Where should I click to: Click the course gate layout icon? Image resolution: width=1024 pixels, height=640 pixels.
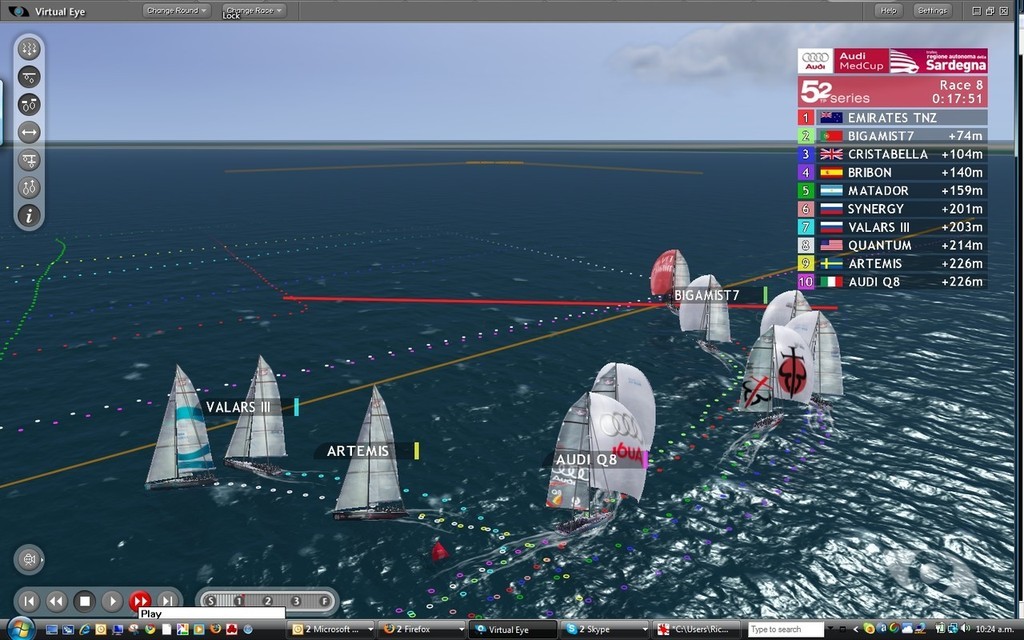point(29,160)
